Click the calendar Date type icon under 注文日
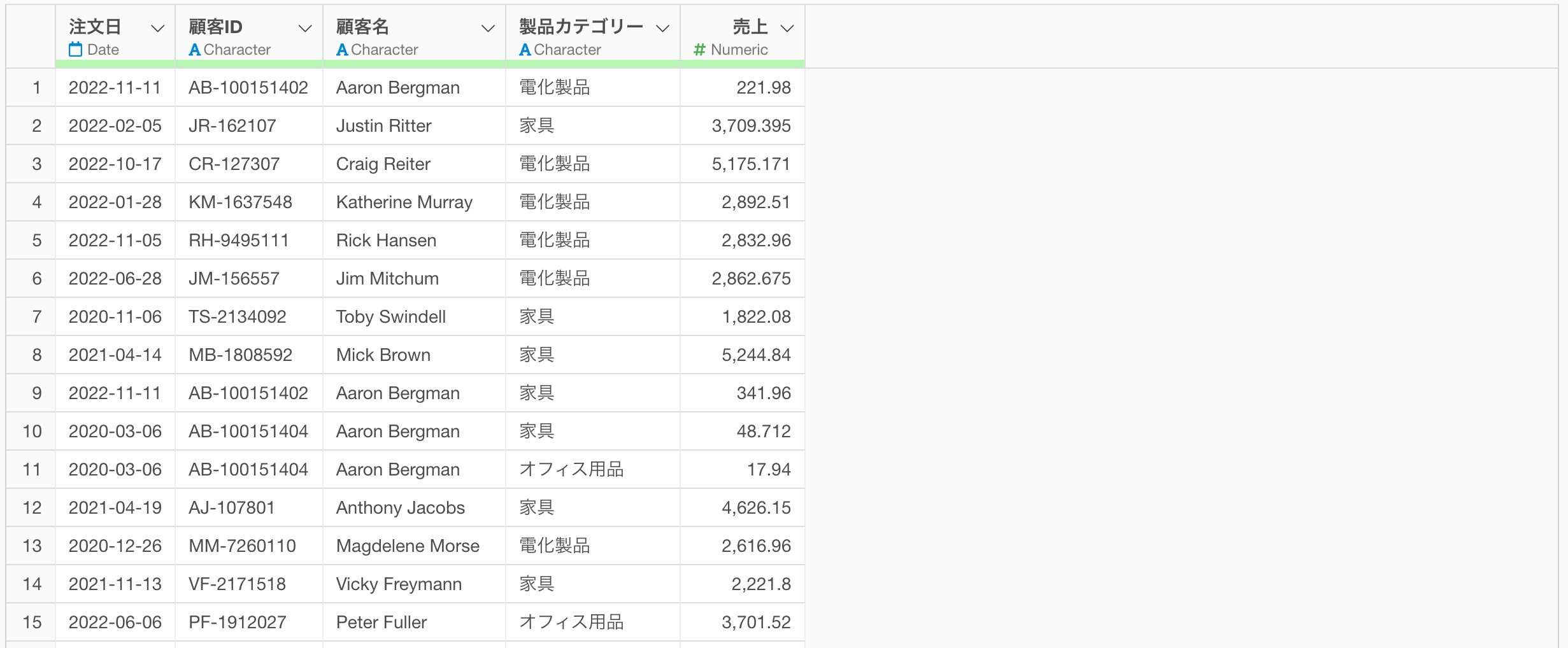This screenshot has width=1568, height=648. coord(75,49)
